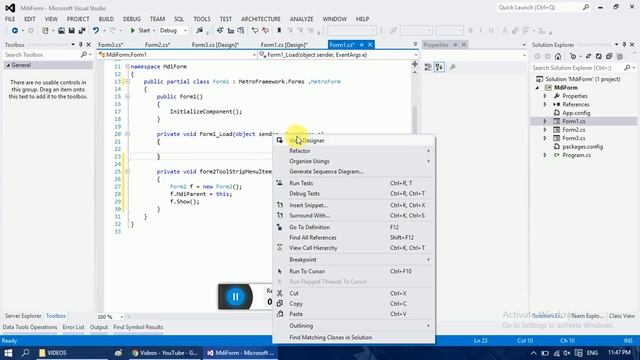Close the Properties panel tab
This screenshot has height=360, width=640.
point(464,44)
